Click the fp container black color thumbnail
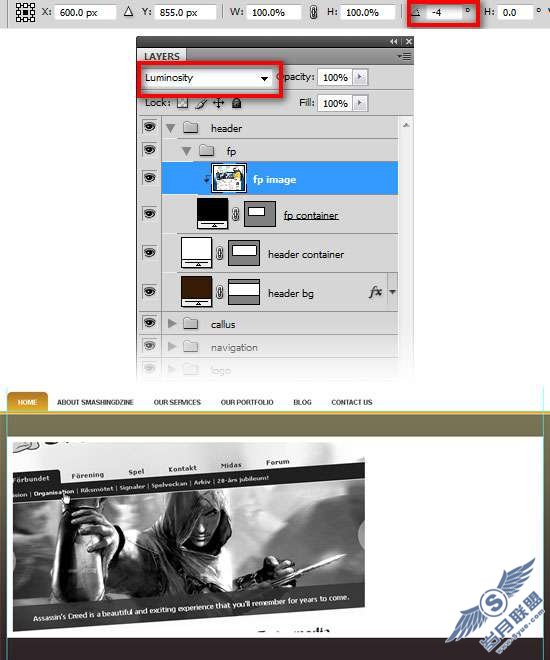Viewport: 550px width, 660px height. coord(213,214)
